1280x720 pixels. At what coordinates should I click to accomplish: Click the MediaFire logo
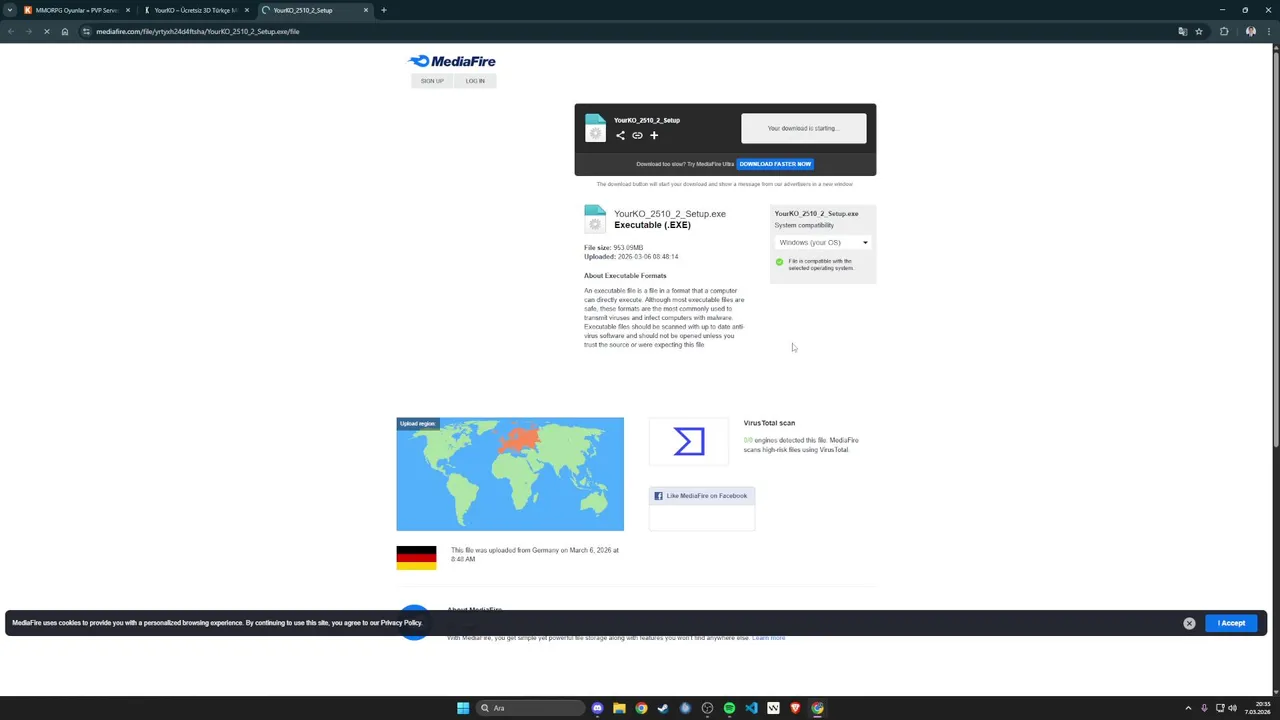(452, 61)
